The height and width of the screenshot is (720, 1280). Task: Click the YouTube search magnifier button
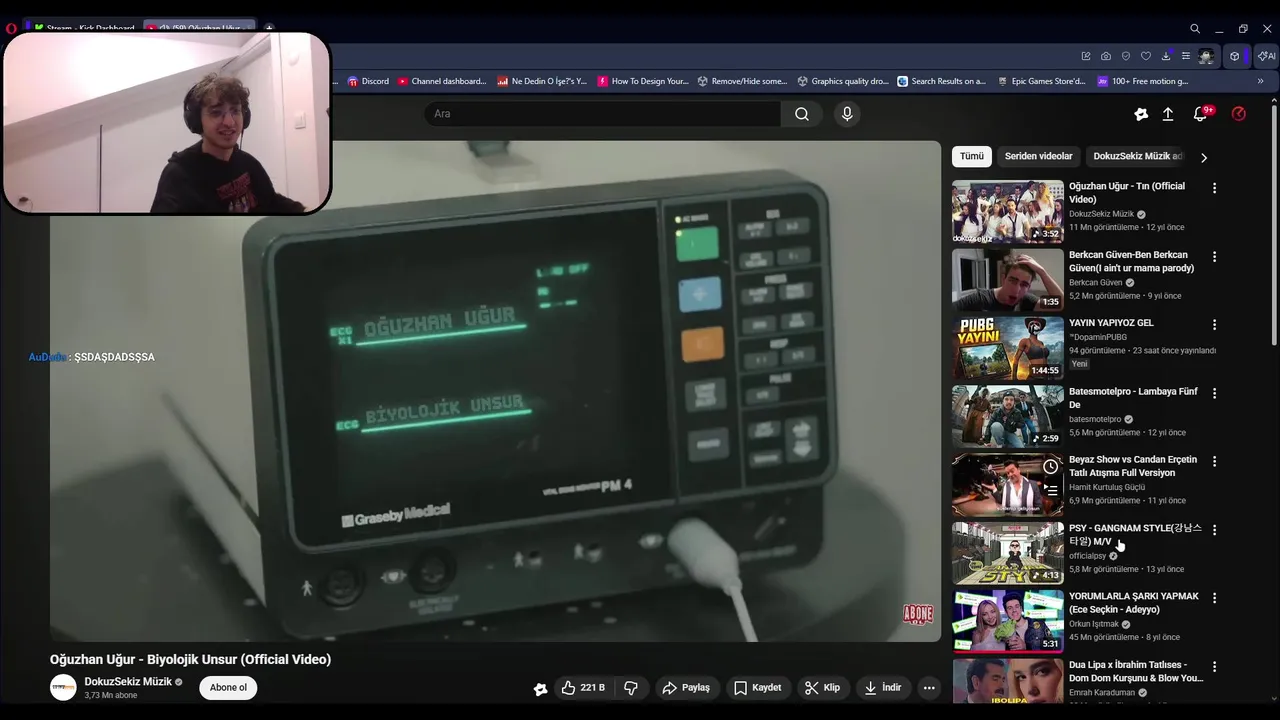tap(801, 114)
